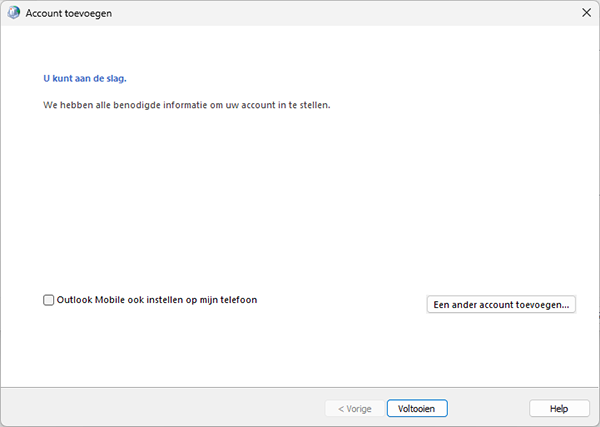Viewport: 600px width, 427px height.
Task: Click the 'U kunt aan de slag.' heading
Action: pos(85,78)
